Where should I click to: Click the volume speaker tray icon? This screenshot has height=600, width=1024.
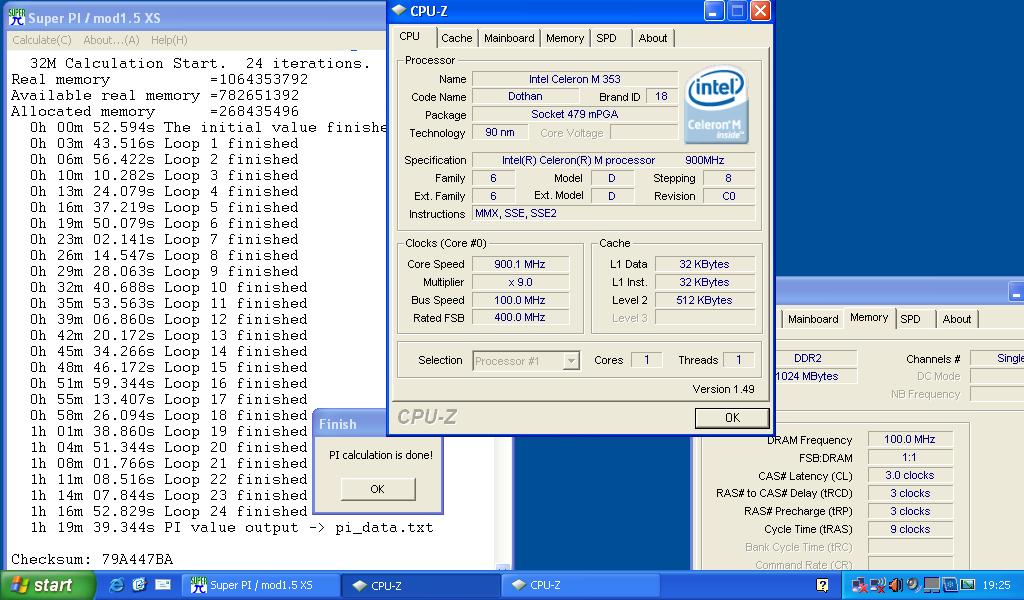895,585
